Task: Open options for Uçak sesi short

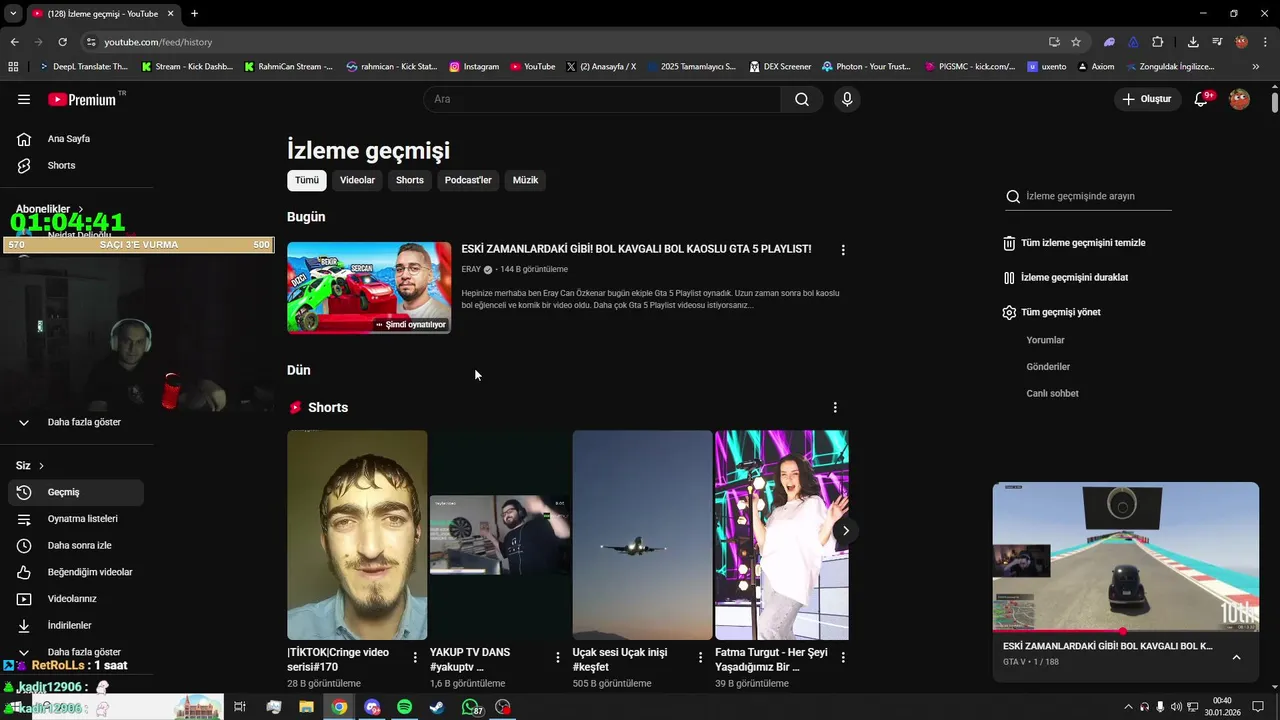Action: pyautogui.click(x=700, y=657)
